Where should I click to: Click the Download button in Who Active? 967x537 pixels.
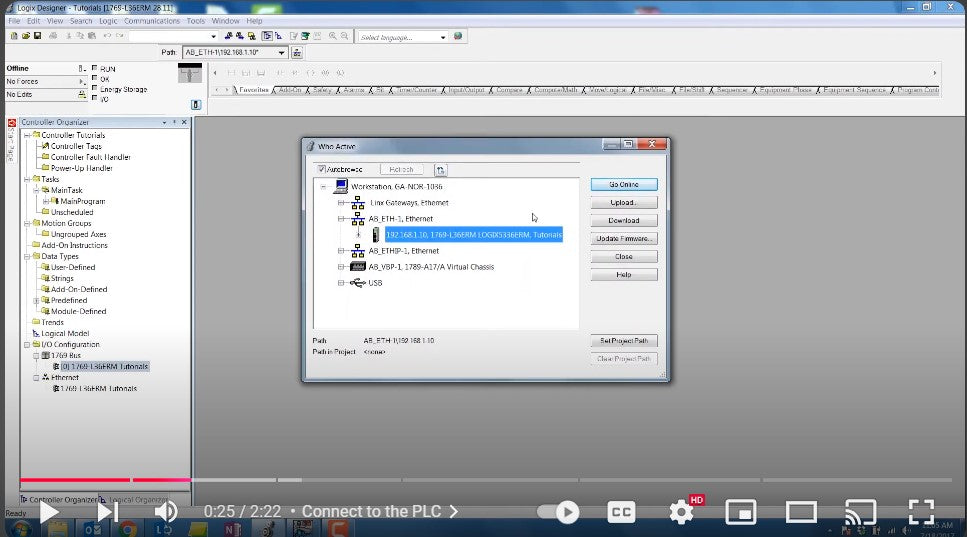(623, 220)
